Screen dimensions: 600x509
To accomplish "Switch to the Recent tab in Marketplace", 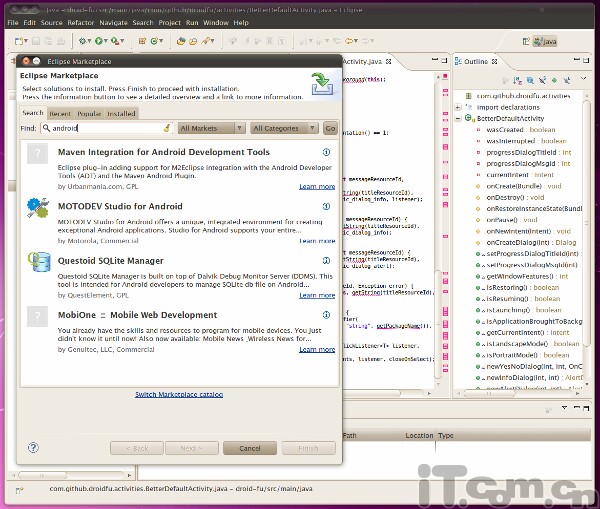I will [60, 114].
